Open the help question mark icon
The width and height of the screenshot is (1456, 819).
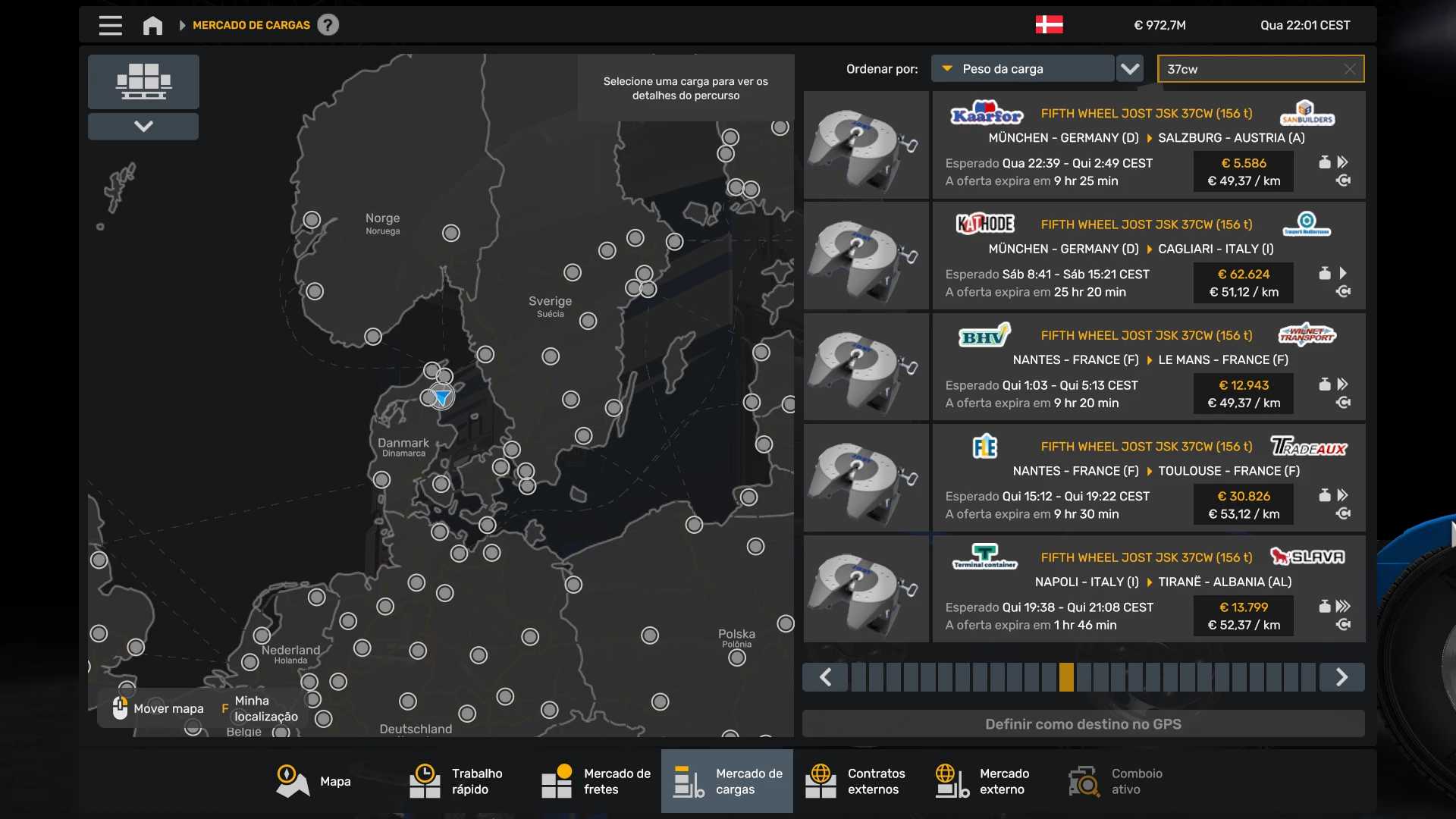[328, 25]
